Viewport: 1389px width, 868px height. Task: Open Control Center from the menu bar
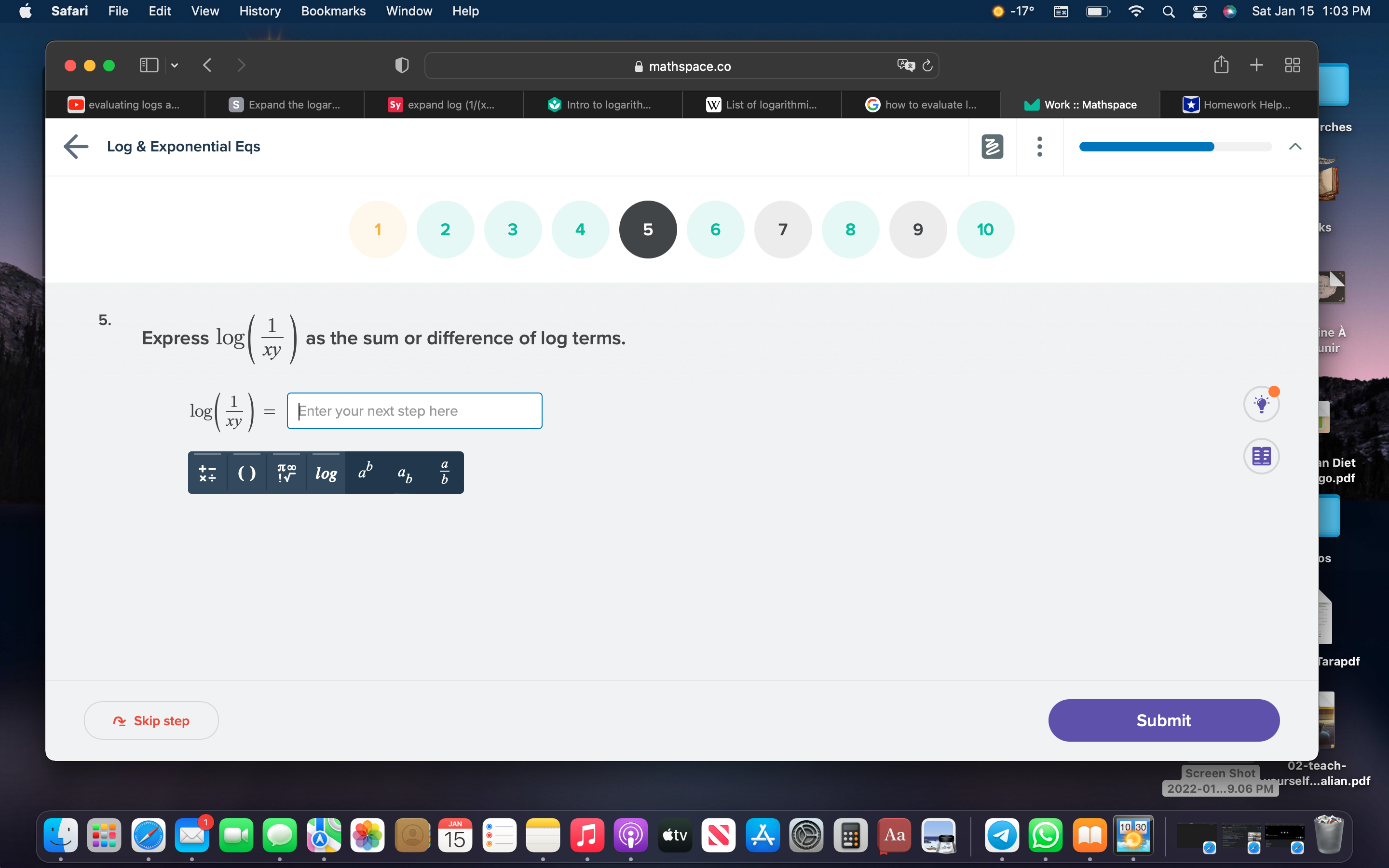pyautogui.click(x=1199, y=11)
